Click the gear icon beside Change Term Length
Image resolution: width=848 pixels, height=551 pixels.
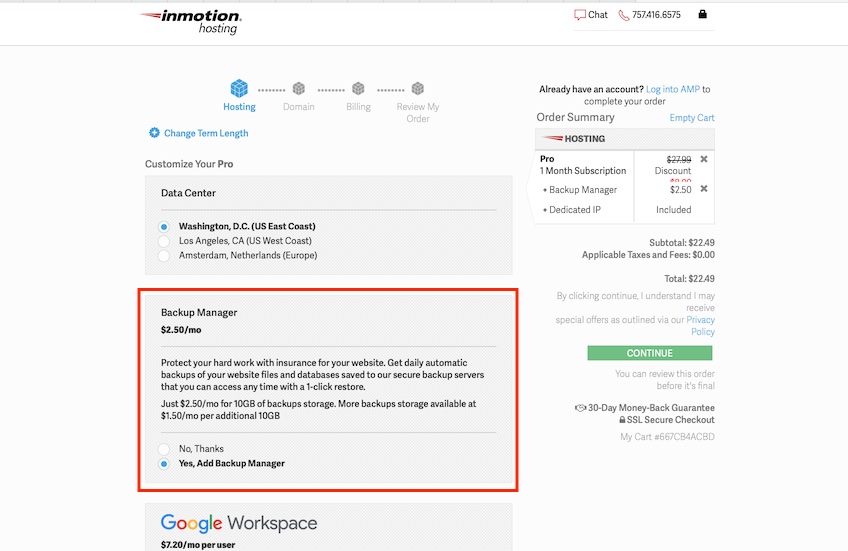click(x=154, y=132)
